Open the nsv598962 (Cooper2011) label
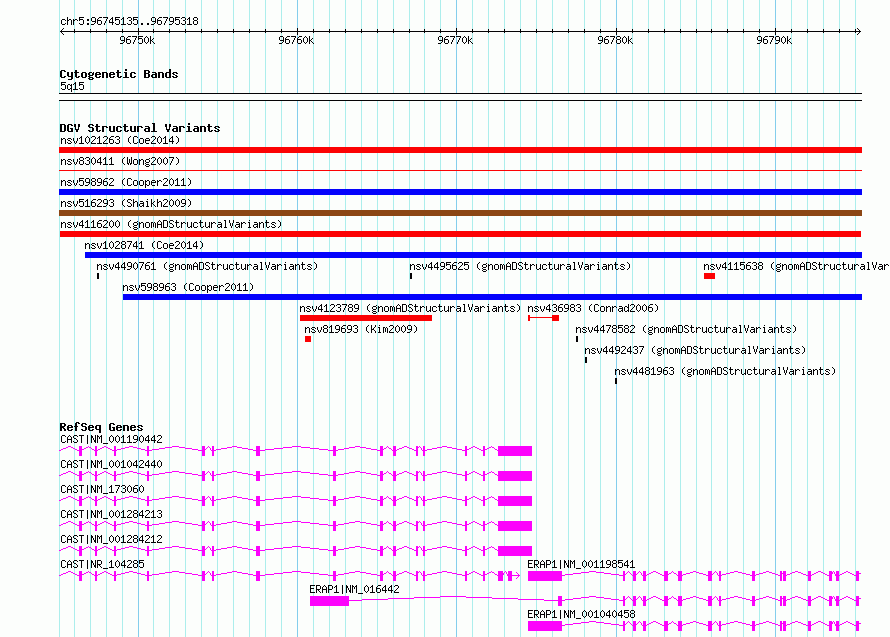This screenshot has width=890, height=637. point(126,182)
